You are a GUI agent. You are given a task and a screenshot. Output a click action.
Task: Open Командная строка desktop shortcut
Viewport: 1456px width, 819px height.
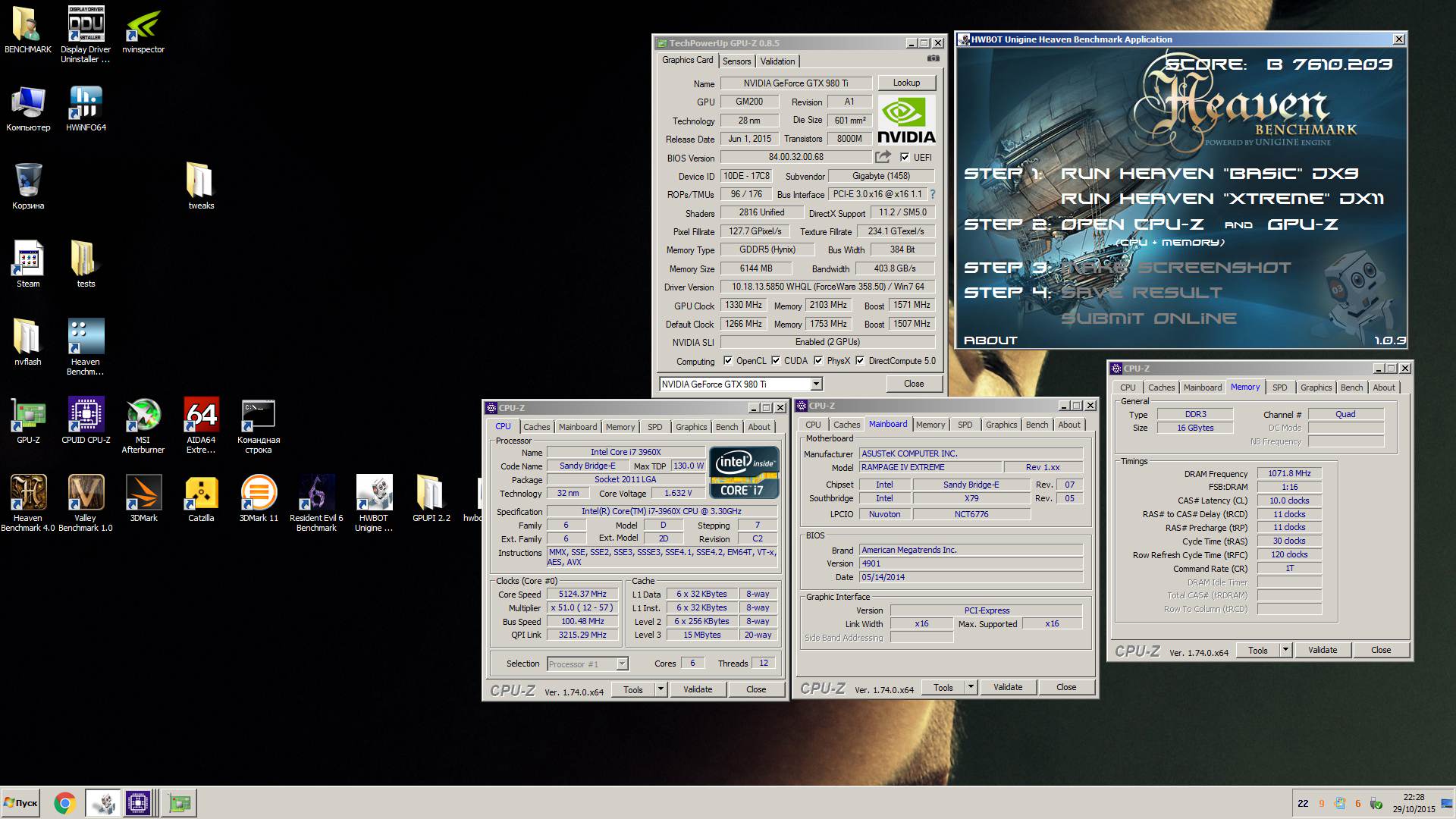pos(259,425)
